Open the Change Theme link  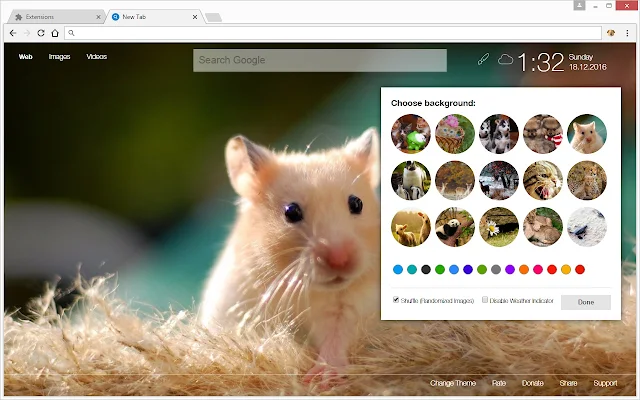453,383
